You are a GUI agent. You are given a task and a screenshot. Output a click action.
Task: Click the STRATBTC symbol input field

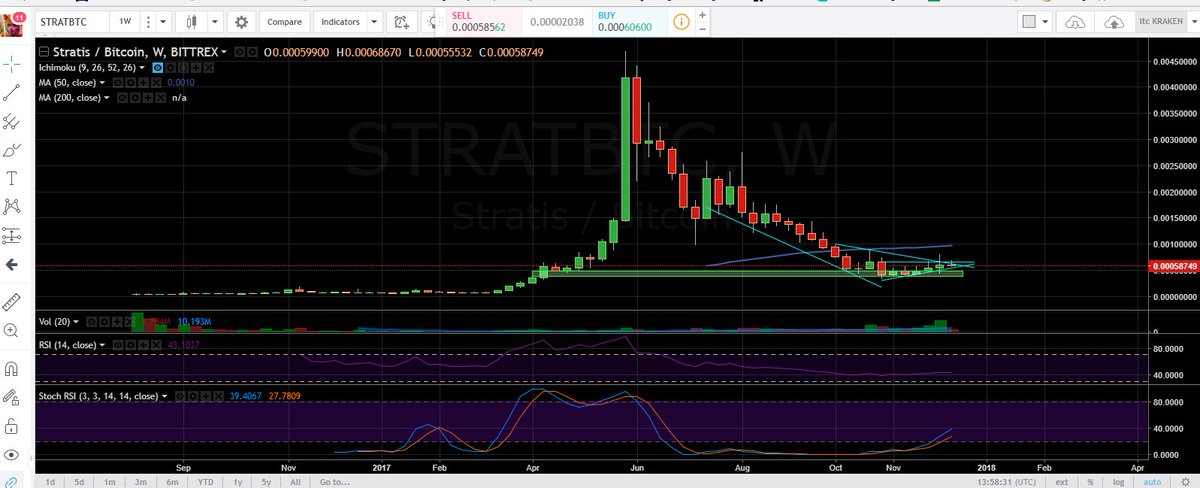[x=72, y=22]
